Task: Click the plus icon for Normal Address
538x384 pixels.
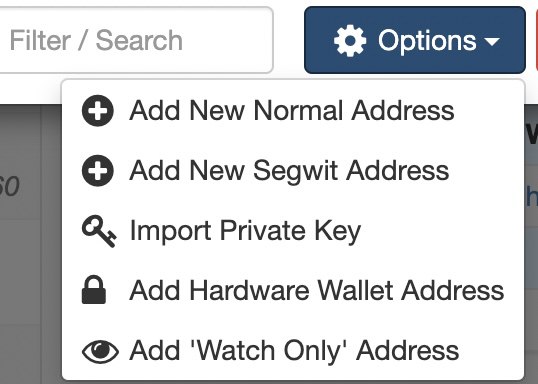Action: [98, 110]
